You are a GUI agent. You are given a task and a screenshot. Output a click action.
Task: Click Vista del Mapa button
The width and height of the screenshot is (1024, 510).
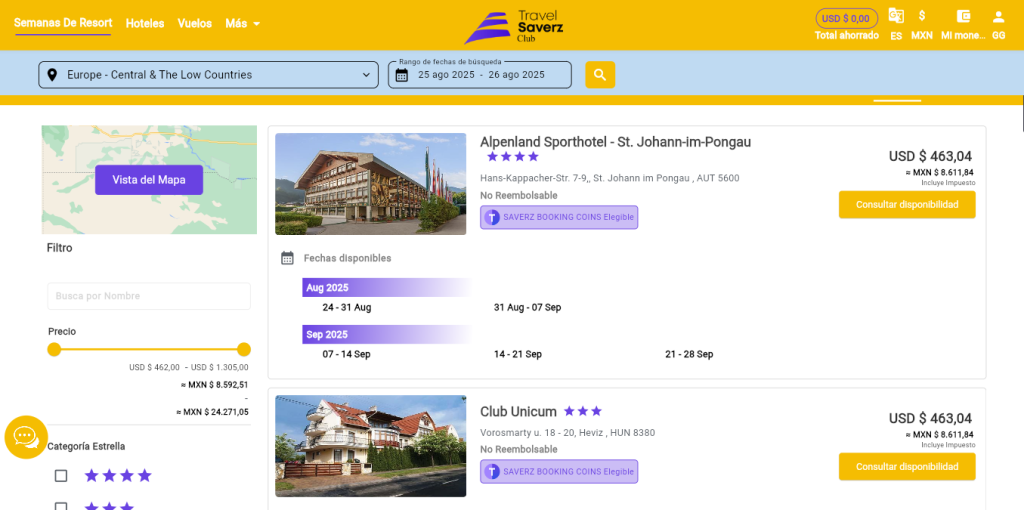[149, 180]
